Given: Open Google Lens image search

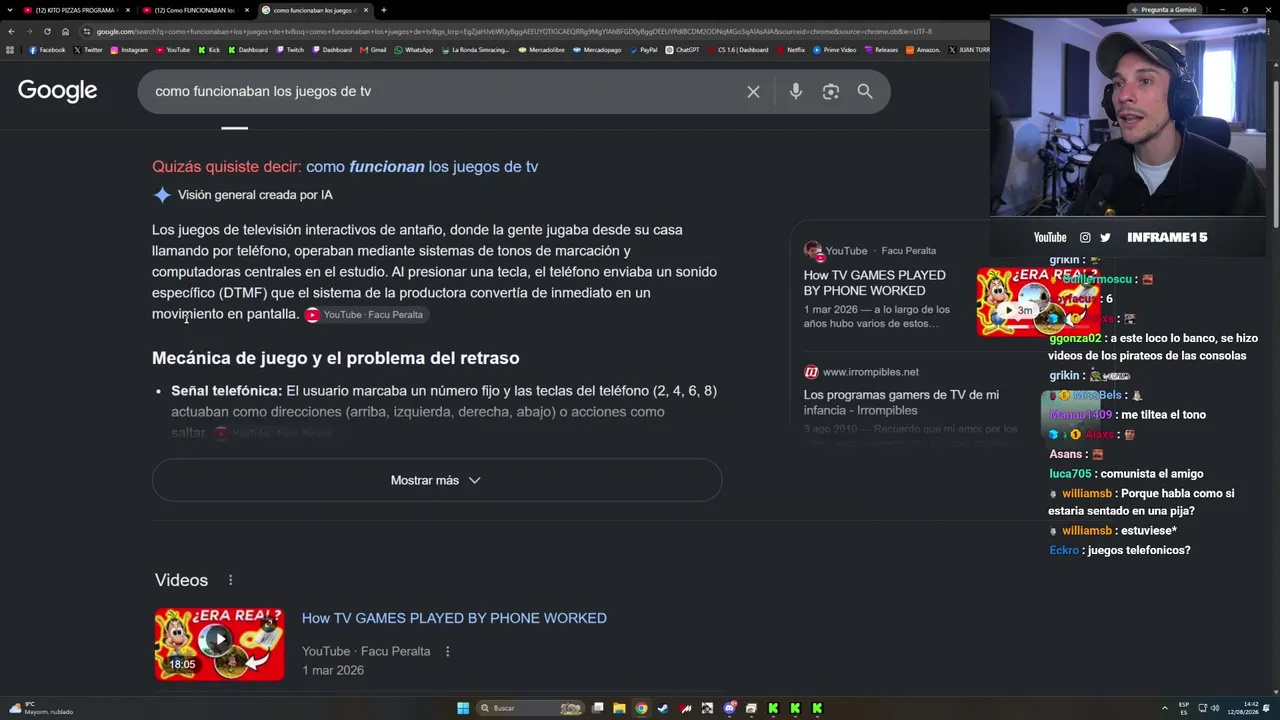Looking at the screenshot, I should pos(831,92).
